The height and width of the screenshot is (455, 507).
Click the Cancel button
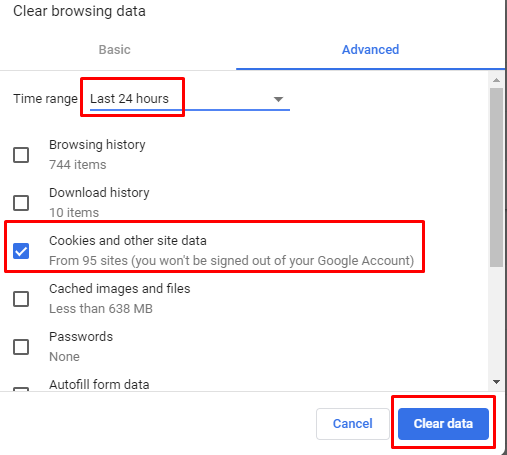coord(353,424)
